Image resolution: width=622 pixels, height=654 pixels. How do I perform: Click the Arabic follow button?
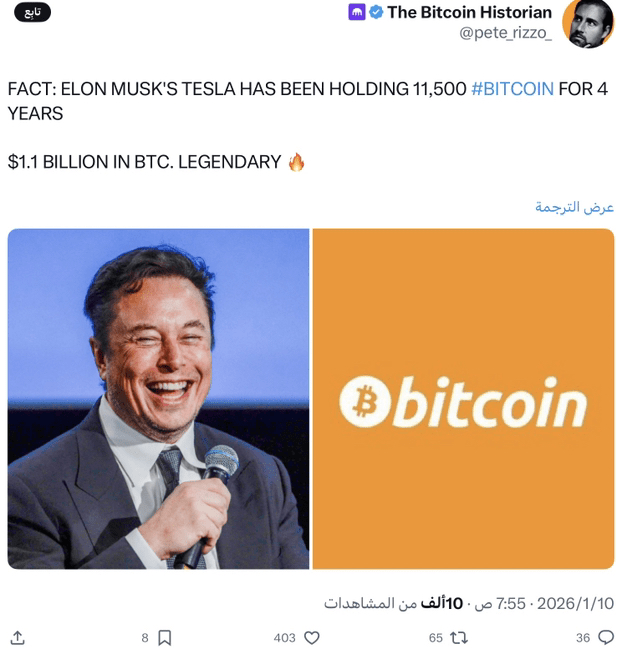click(x=33, y=13)
